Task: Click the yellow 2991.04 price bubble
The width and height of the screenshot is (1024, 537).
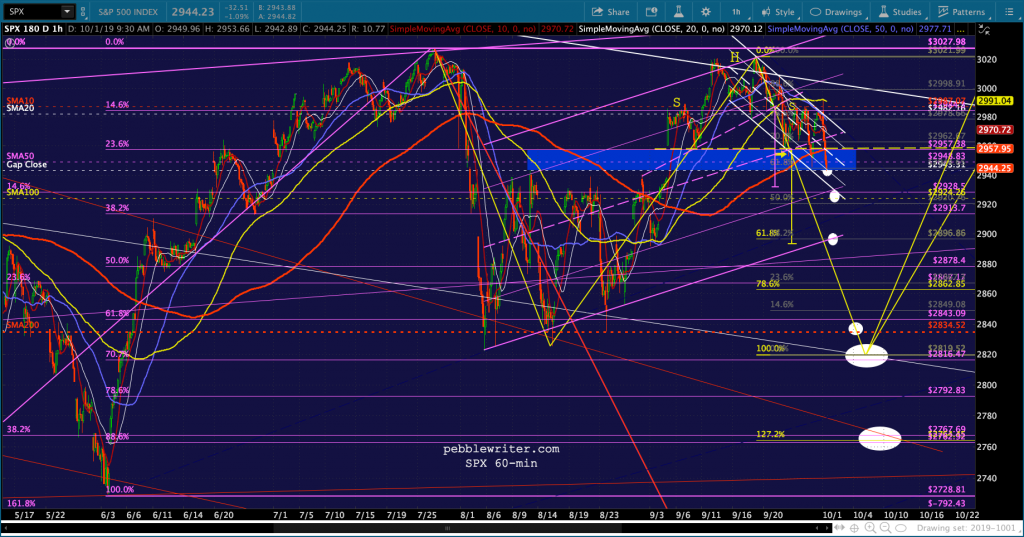Action: 995,101
